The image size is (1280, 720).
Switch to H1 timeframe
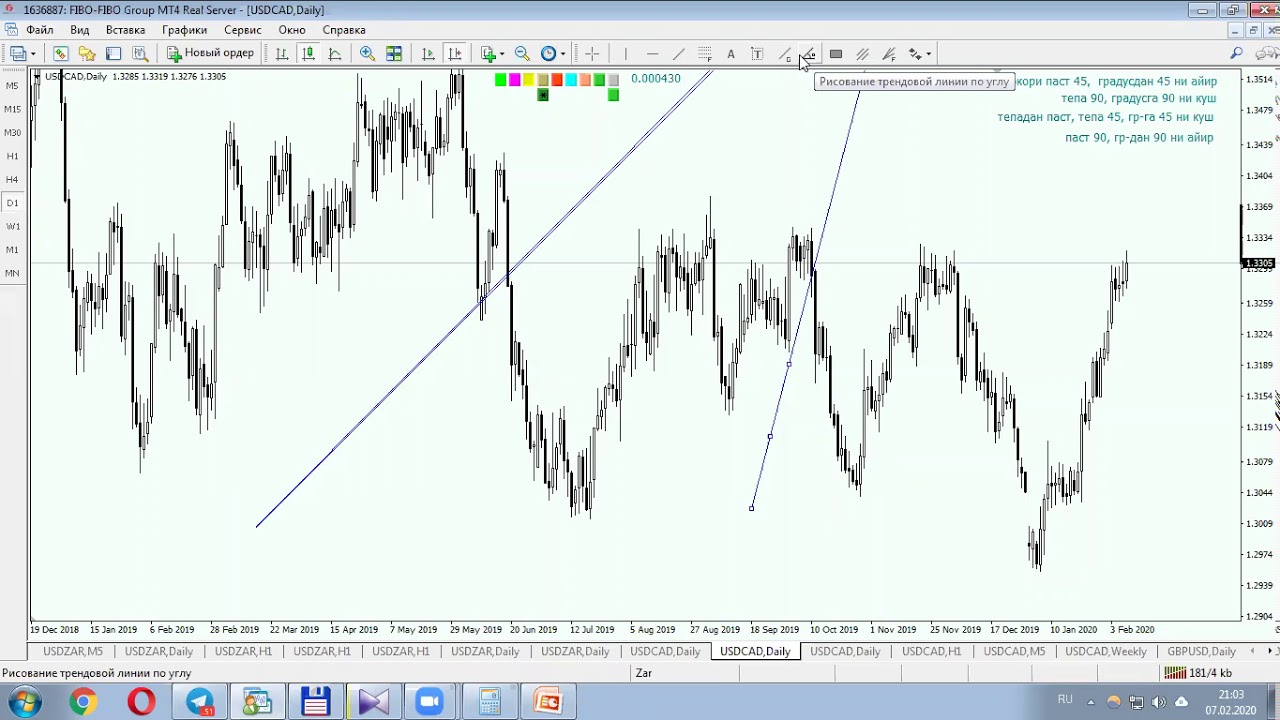(12, 156)
